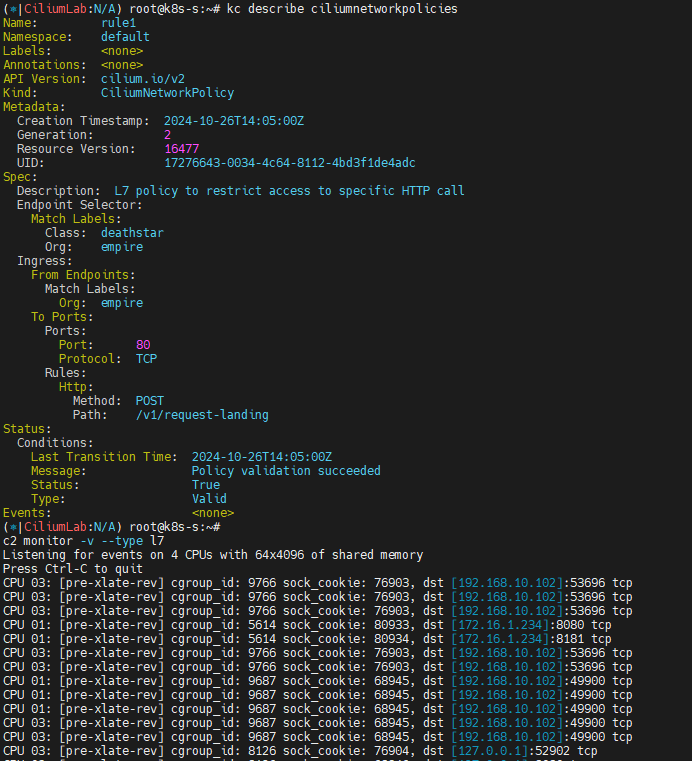
Task: Click the Port value 80
Action: pos(143,345)
